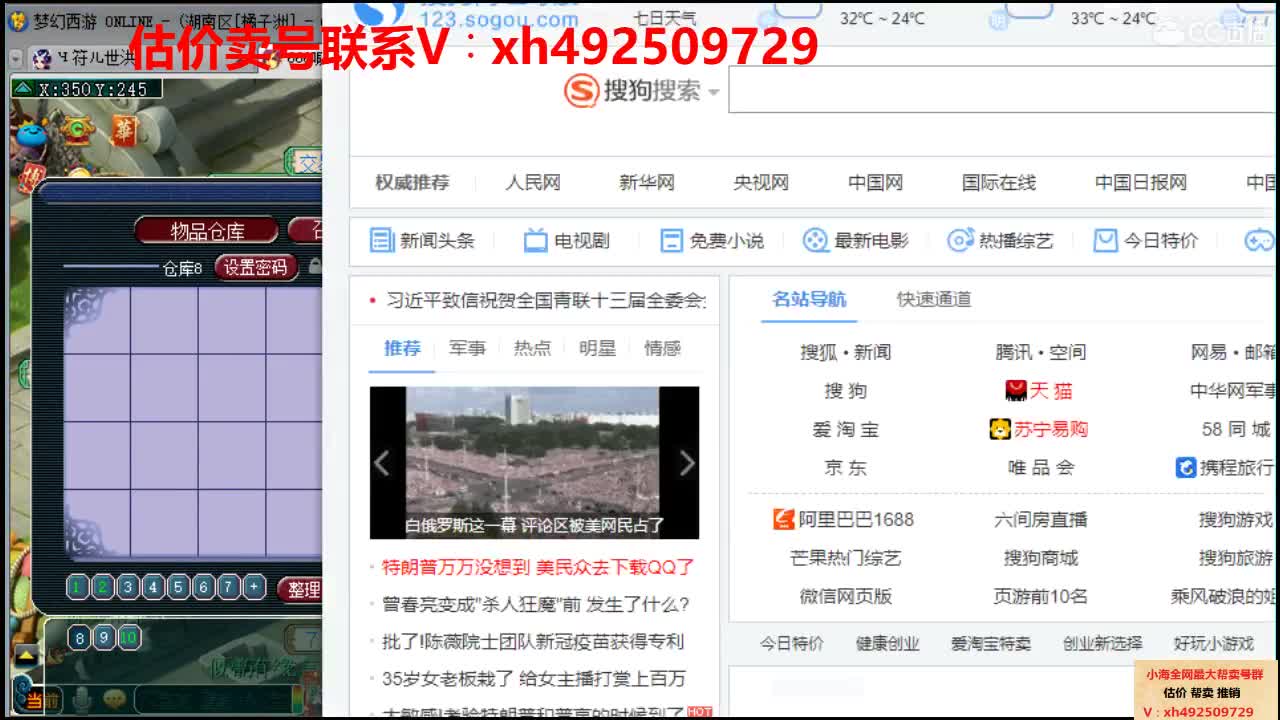Image resolution: width=1280 pixels, height=720 pixels.
Task: Select warehouse page 8 button
Action: [x=79, y=638]
